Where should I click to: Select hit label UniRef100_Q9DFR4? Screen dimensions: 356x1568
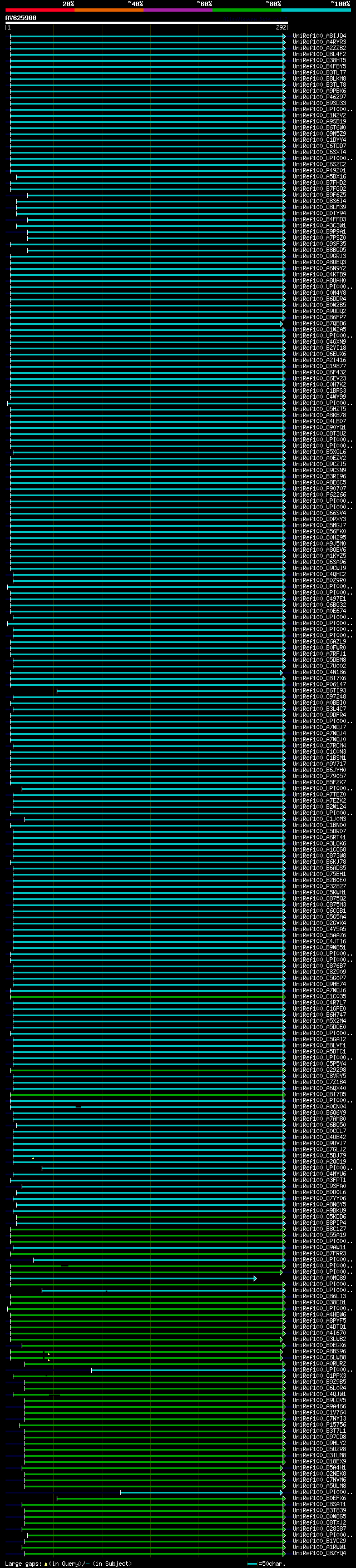[319, 715]
